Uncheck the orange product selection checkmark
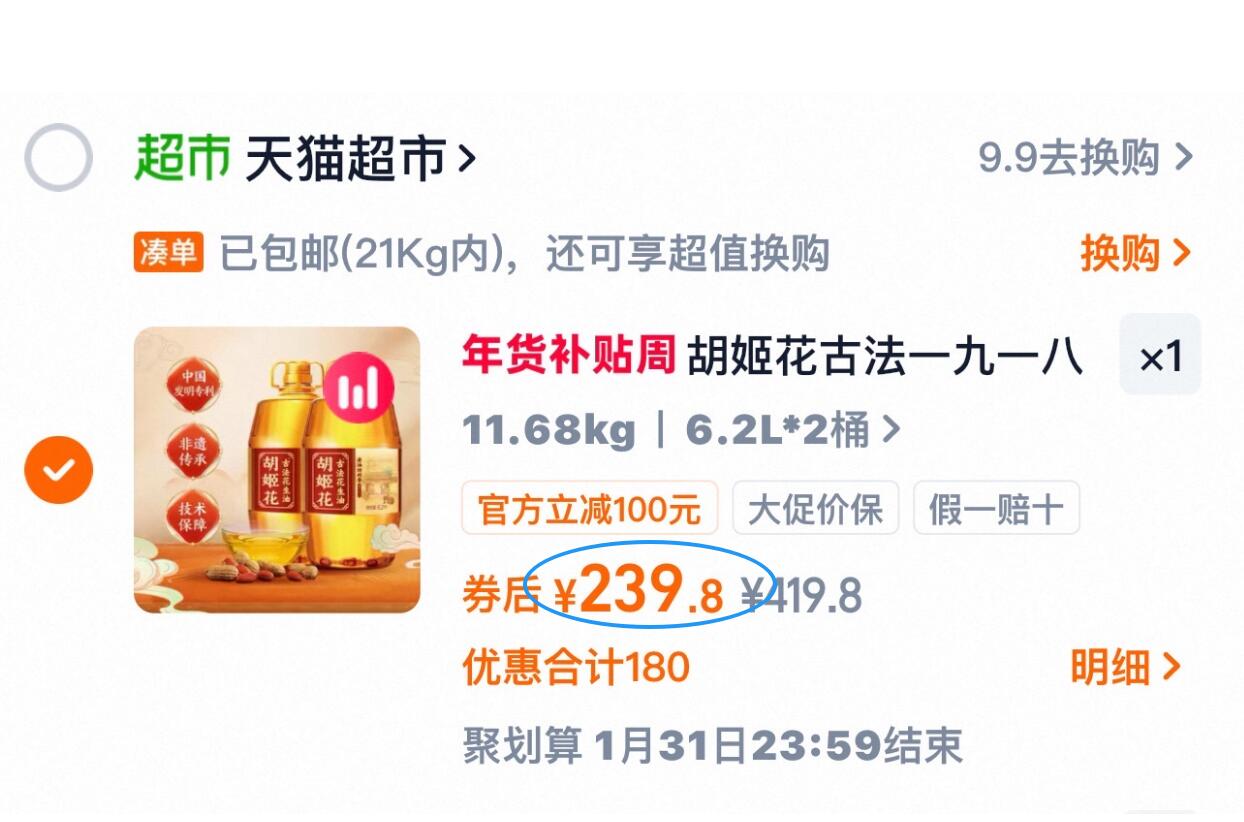Screen dimensions: 1244x822 click(x=58, y=470)
